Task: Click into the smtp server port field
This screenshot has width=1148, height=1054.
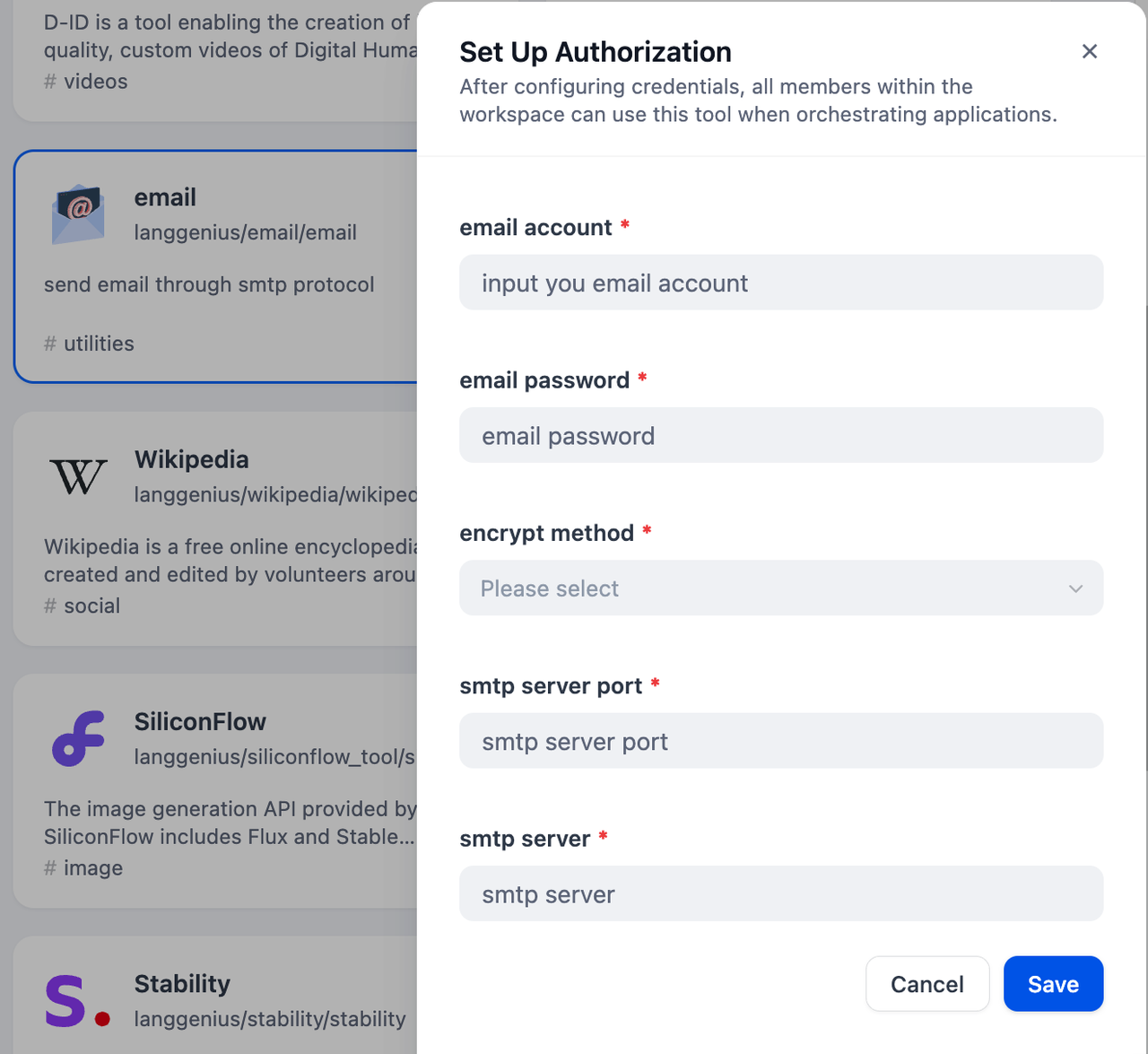Action: point(780,742)
